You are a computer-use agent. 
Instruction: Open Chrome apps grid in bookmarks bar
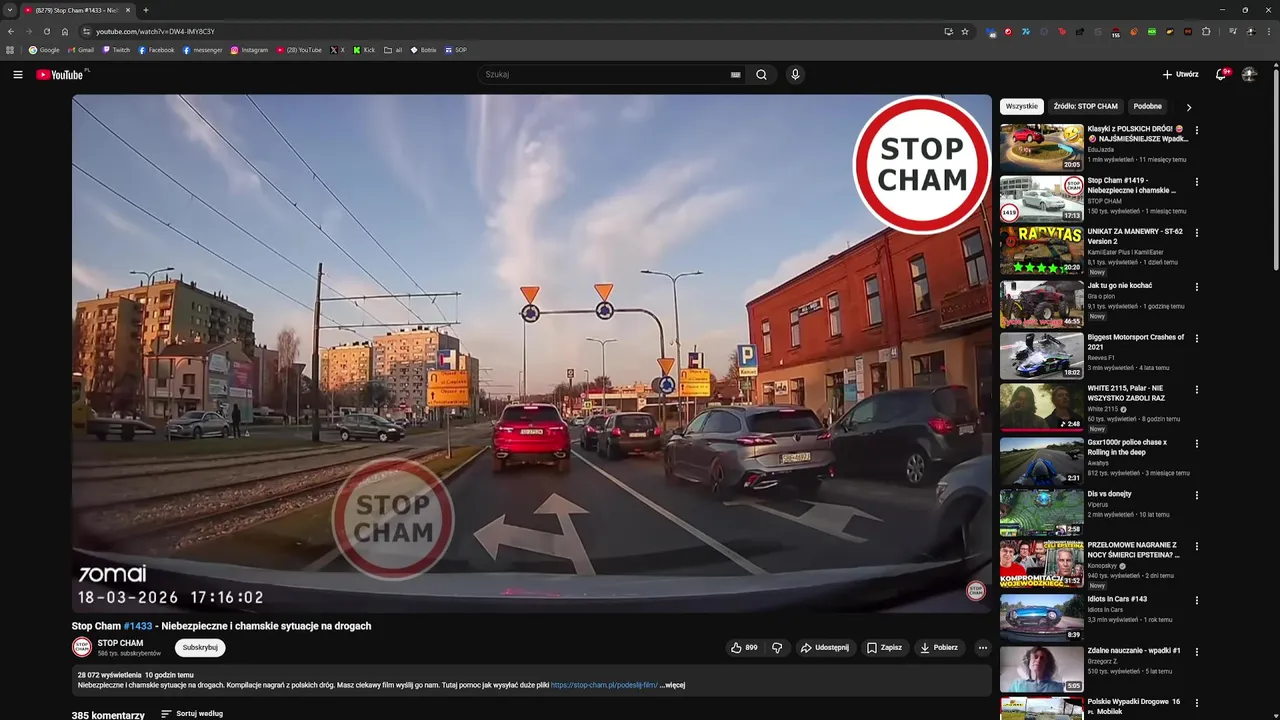coord(10,50)
